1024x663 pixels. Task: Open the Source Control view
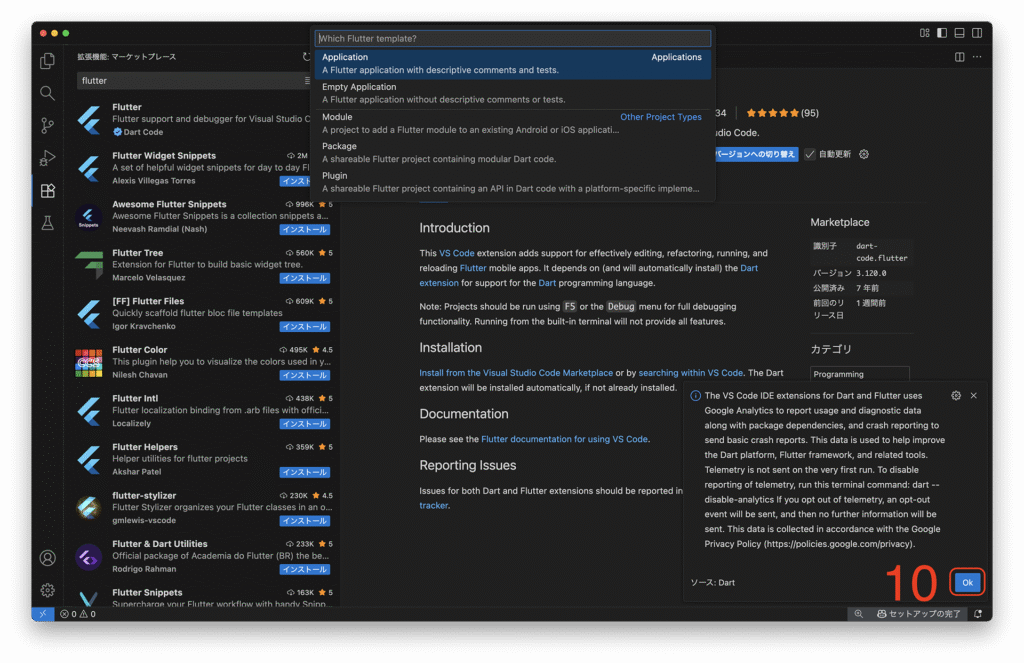(x=47, y=125)
